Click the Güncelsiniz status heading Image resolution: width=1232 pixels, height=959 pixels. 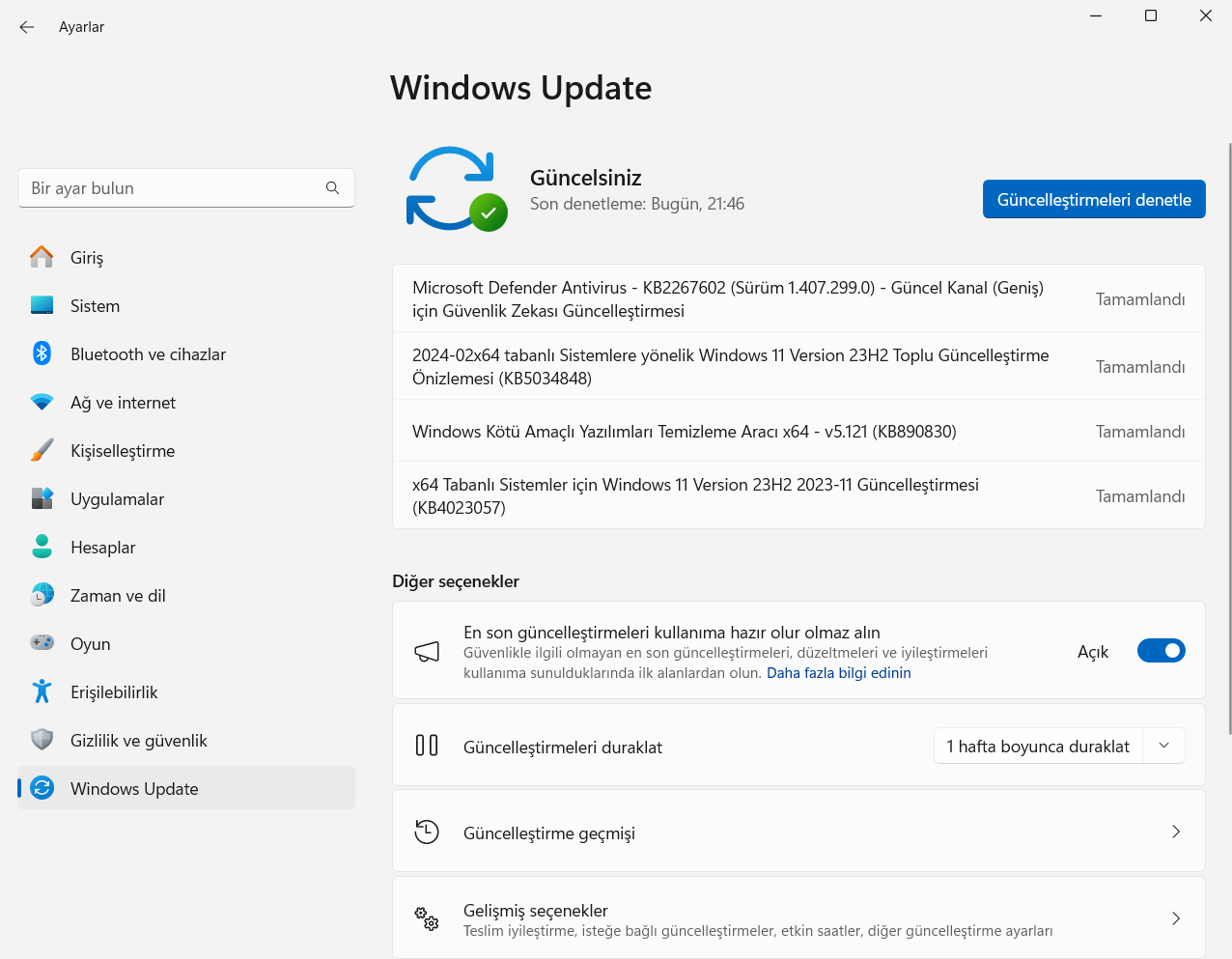click(586, 178)
